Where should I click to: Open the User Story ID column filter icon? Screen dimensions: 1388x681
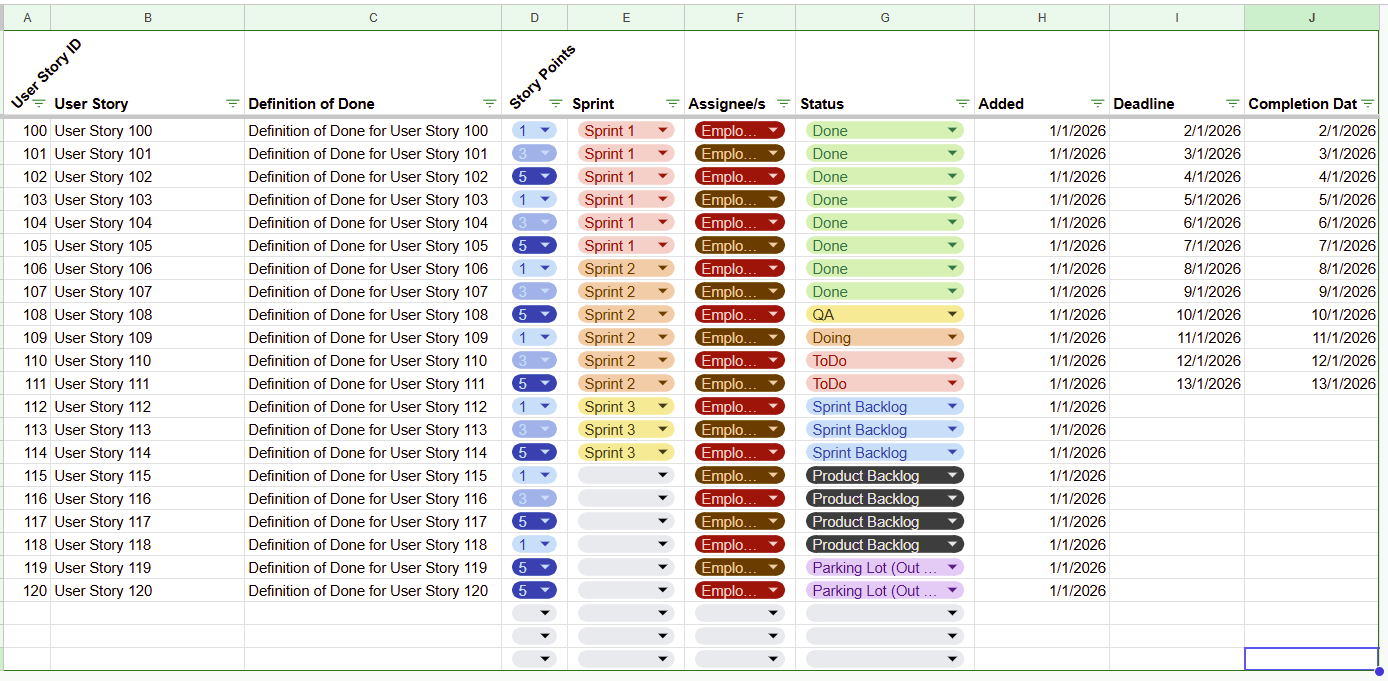[39, 104]
